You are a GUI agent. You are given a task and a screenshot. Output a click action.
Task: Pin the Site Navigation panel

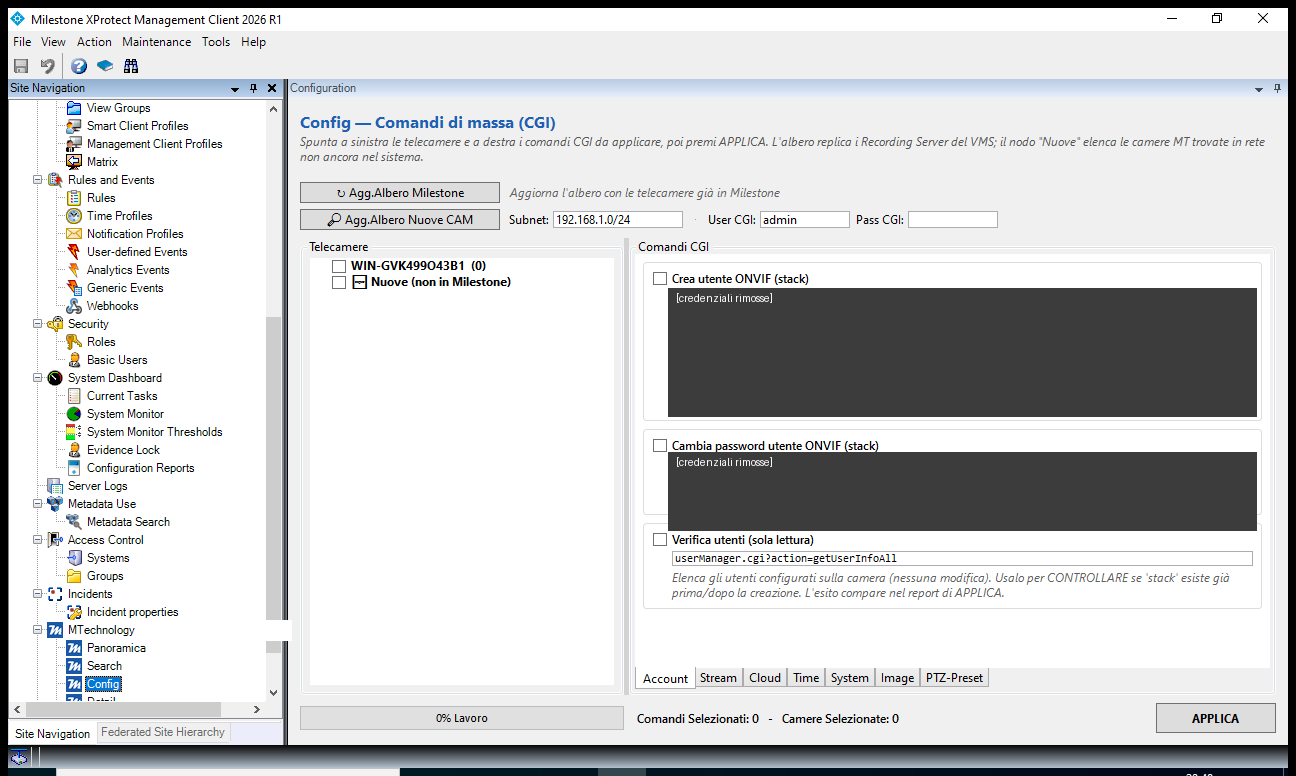click(x=254, y=89)
